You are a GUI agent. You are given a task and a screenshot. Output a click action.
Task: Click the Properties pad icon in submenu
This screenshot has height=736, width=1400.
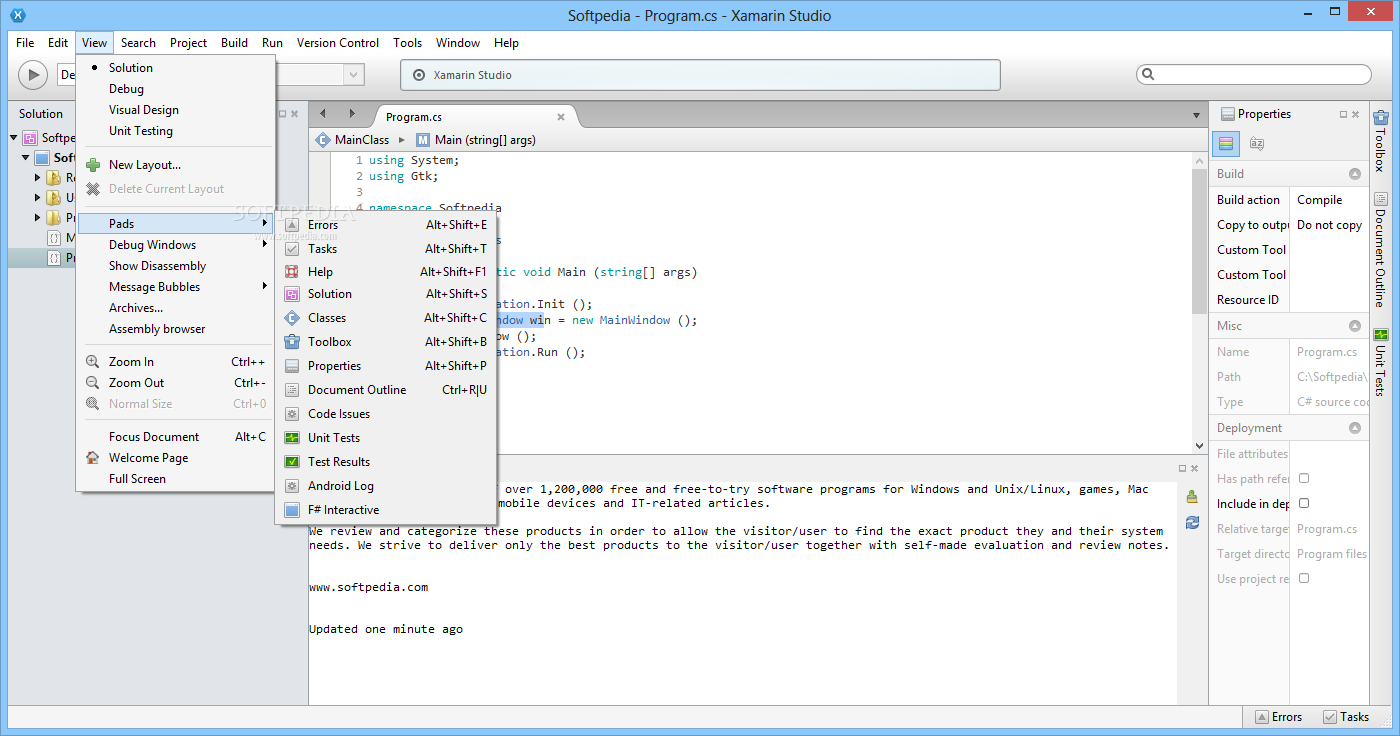click(x=292, y=366)
